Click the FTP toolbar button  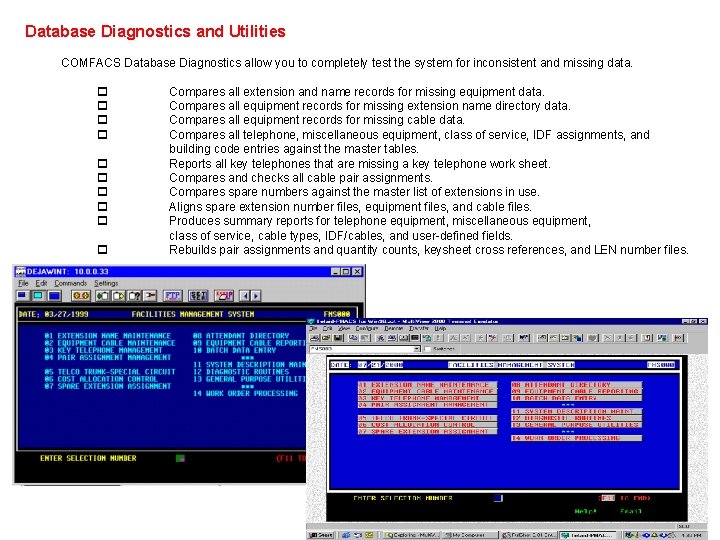click(x=173, y=296)
